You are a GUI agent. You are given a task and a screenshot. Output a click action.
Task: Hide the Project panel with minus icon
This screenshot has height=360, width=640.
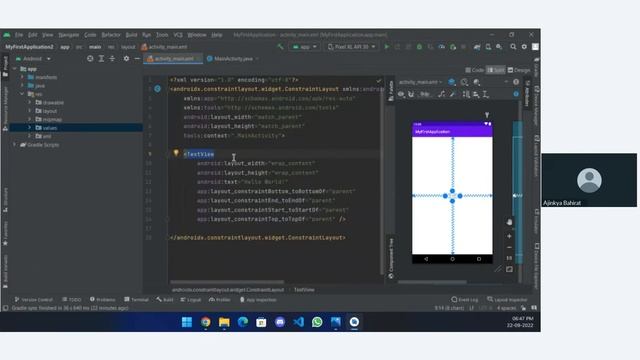137,59
